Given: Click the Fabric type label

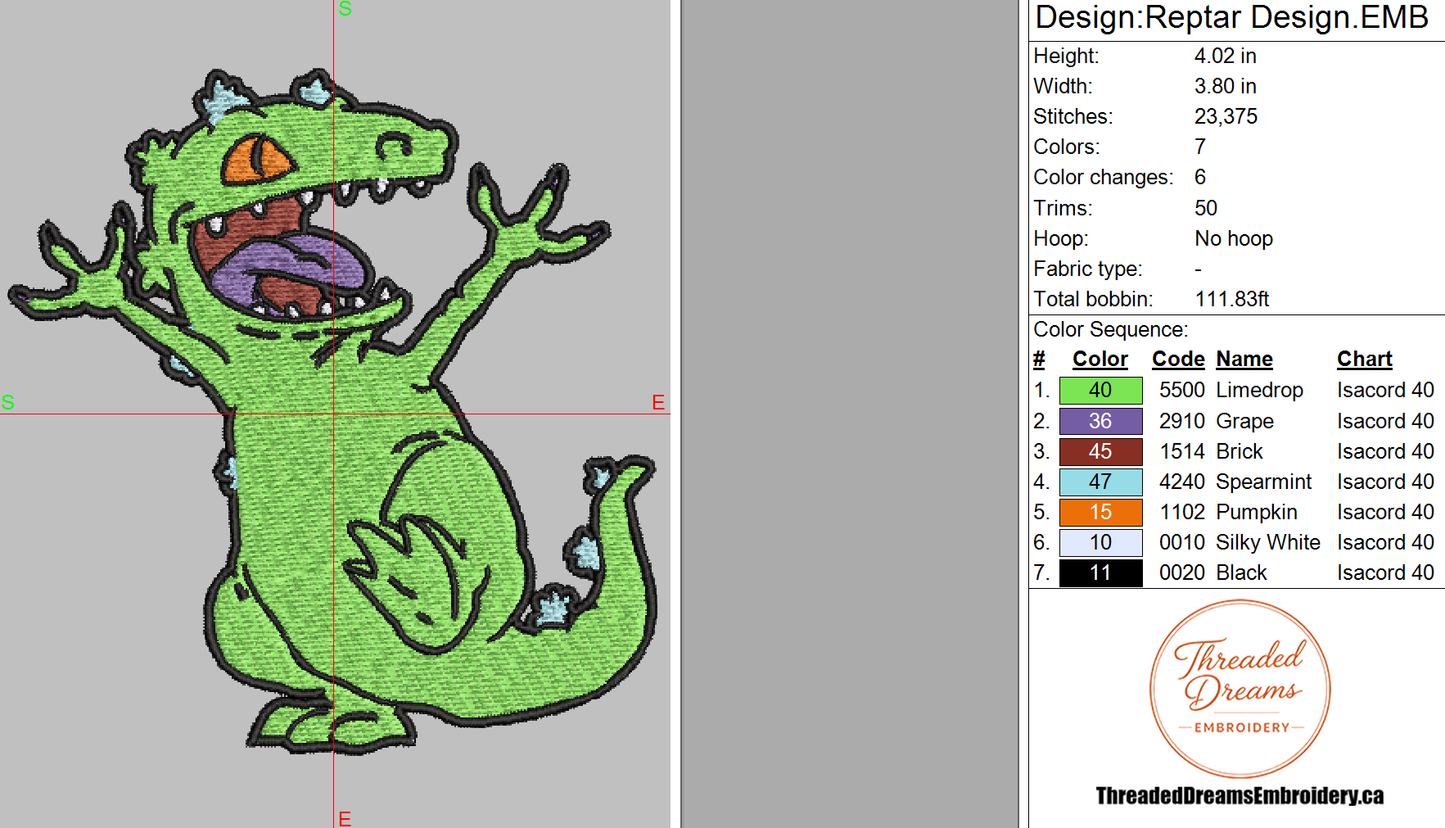Looking at the screenshot, I should [x=1088, y=269].
